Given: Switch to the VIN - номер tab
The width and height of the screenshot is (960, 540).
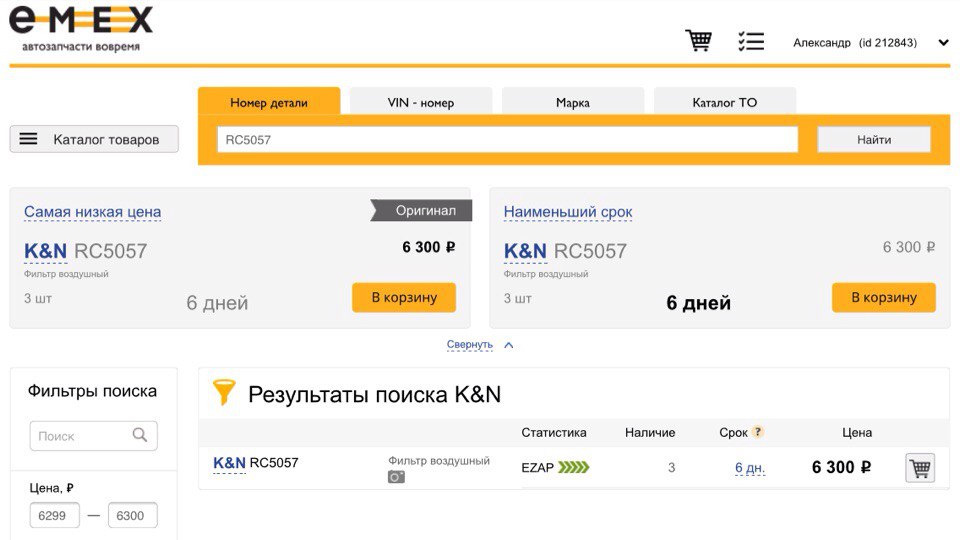Looking at the screenshot, I should click(420, 102).
